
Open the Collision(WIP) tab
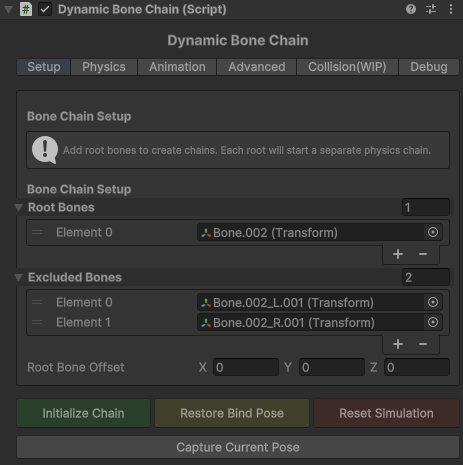(347, 67)
